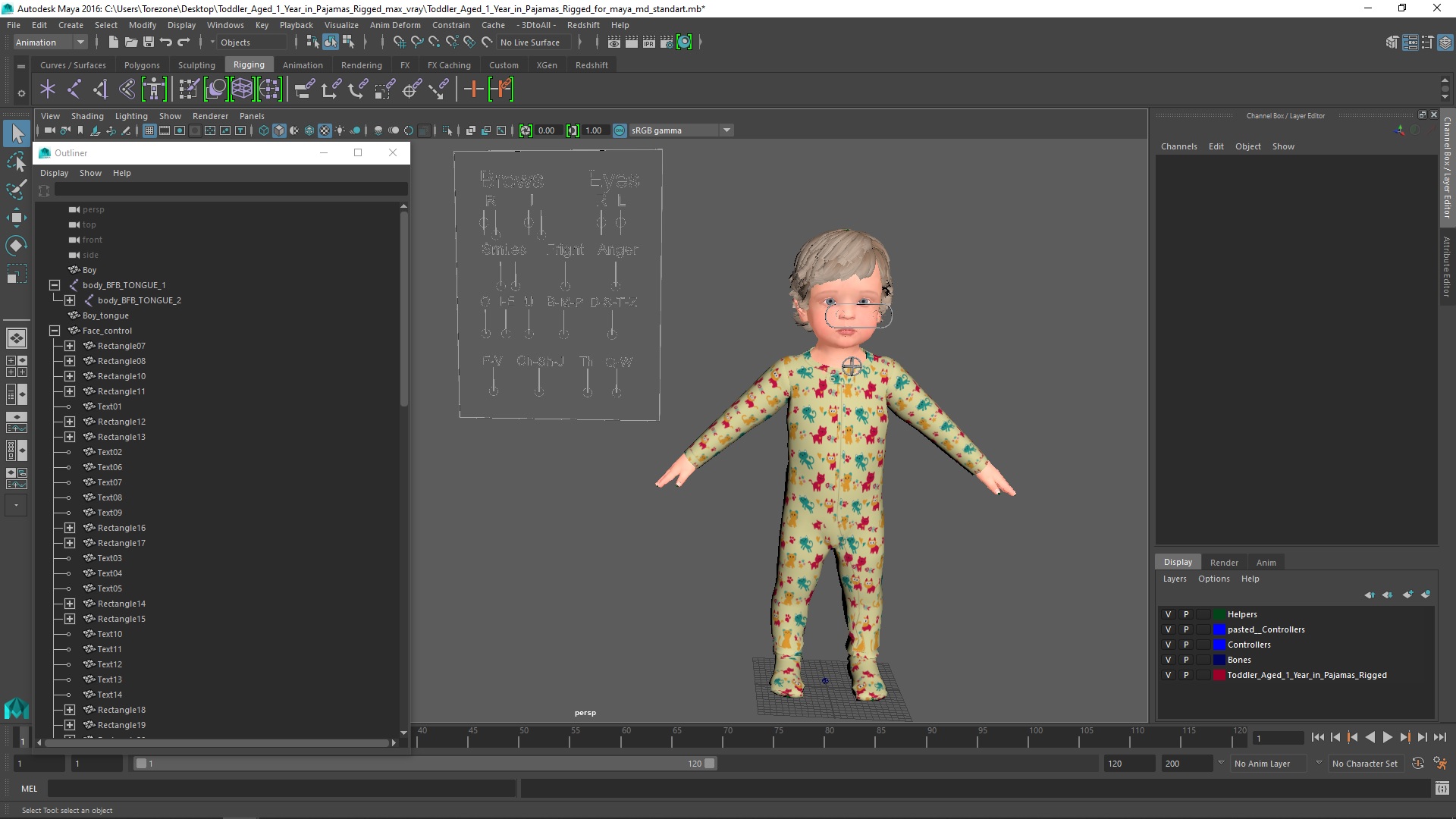Open the Anim Deform menu
Screen dimensions: 1456x819
tap(395, 25)
